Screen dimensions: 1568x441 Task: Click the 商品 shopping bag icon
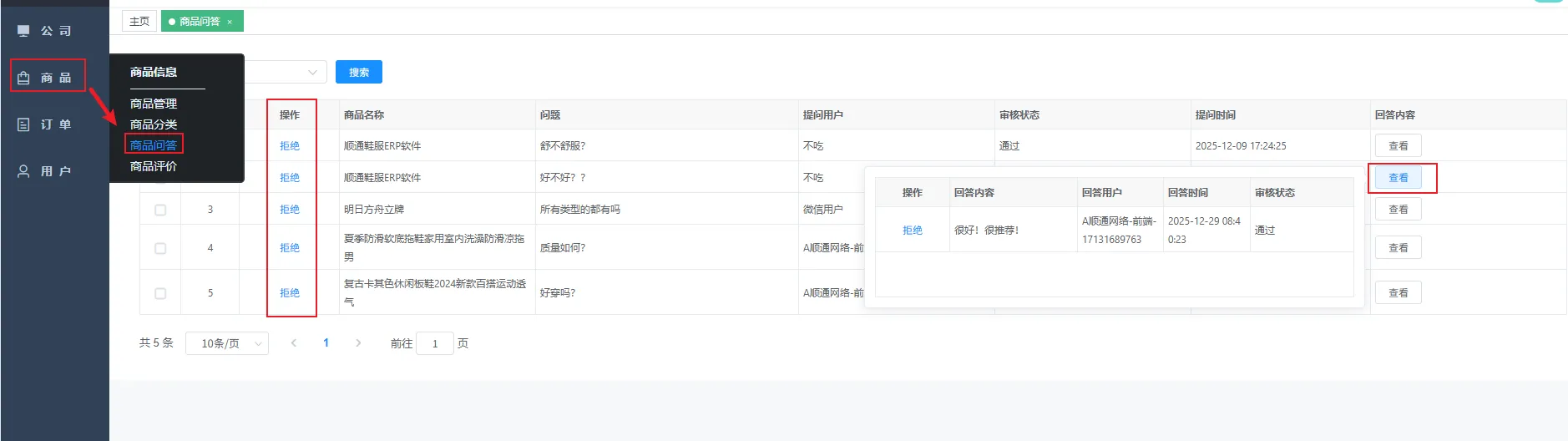[x=23, y=78]
